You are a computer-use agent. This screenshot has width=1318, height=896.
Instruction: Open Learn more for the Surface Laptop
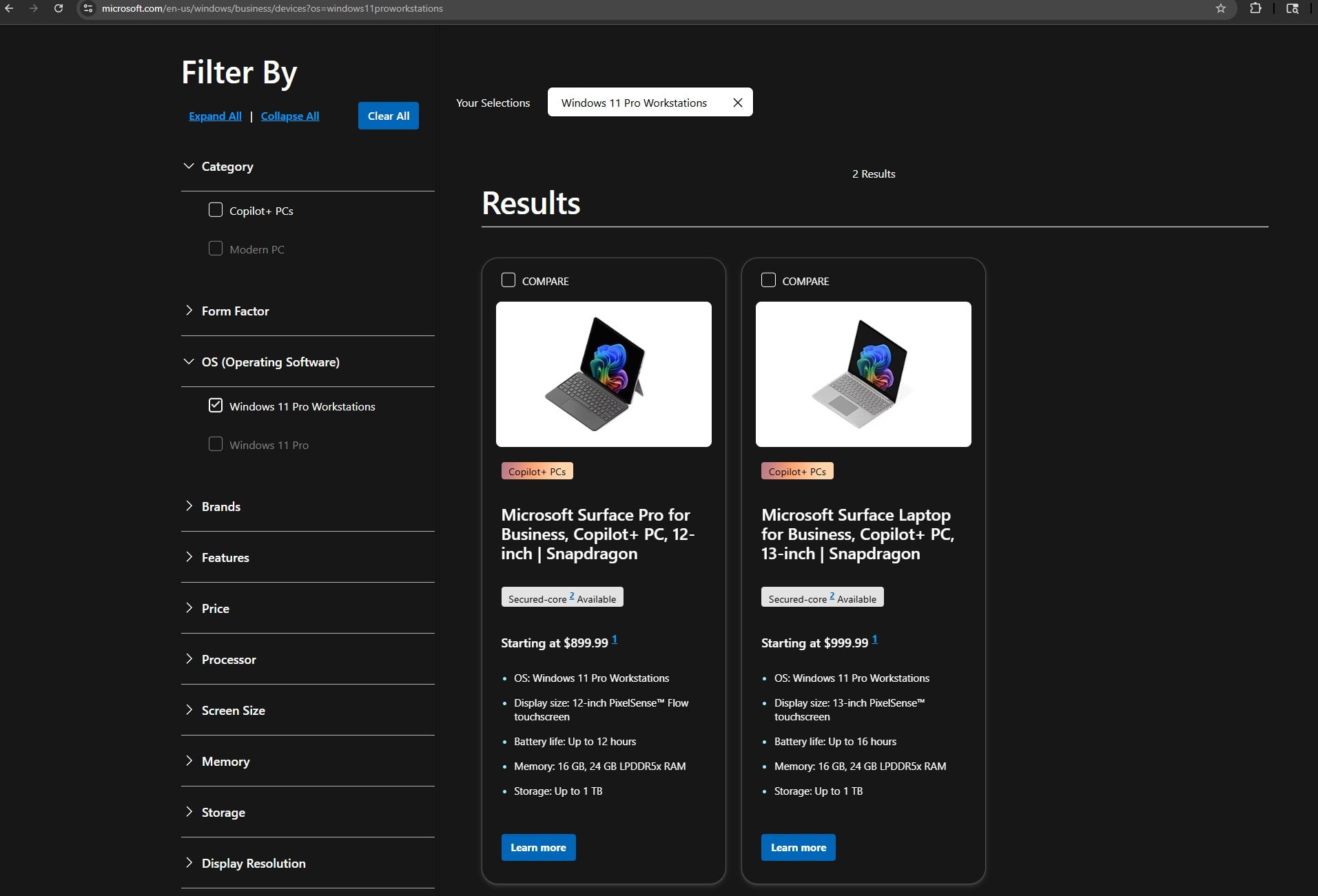tap(798, 847)
